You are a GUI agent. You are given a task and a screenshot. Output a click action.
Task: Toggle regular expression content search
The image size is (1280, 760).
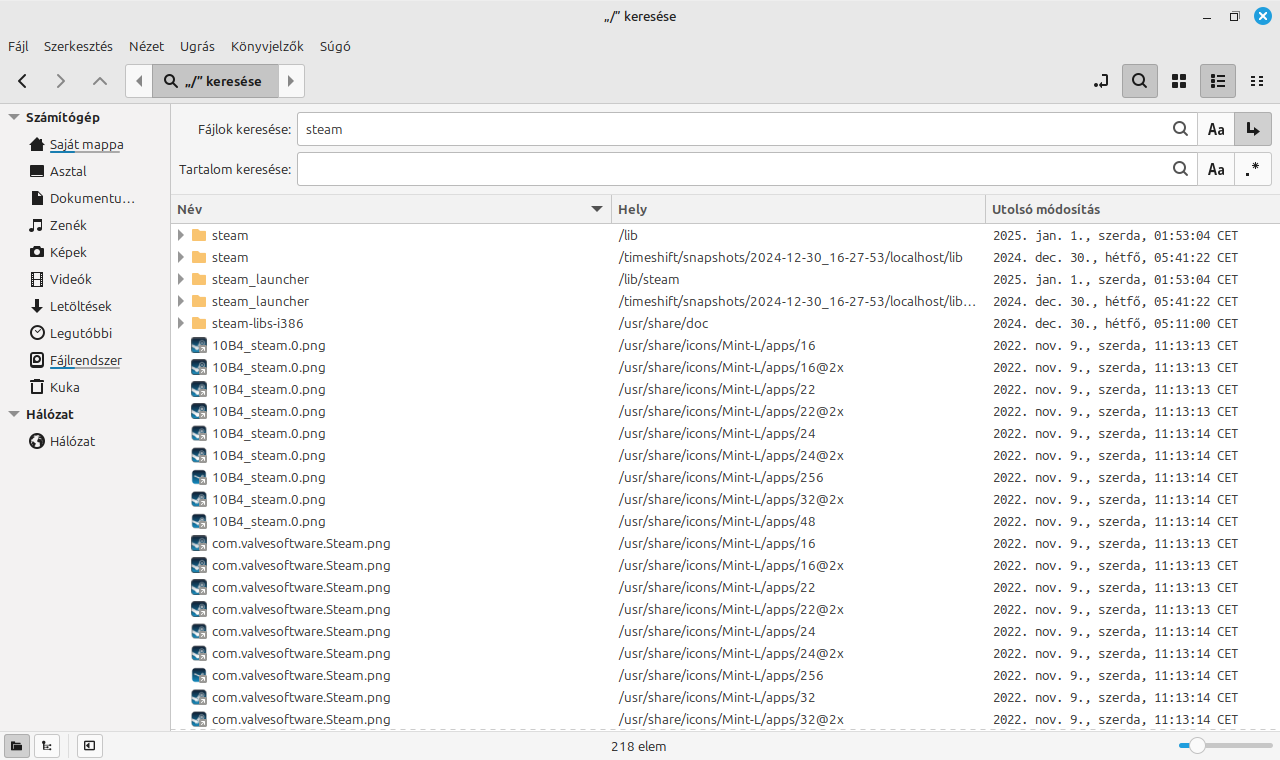tap(1253, 169)
